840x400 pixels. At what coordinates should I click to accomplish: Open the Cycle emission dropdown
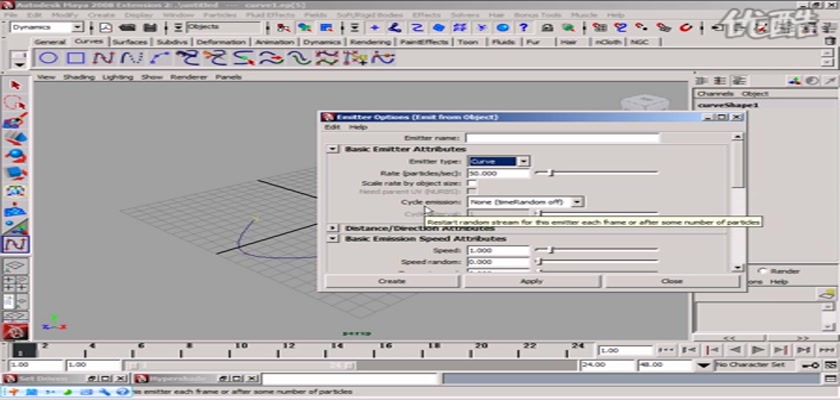[576, 202]
